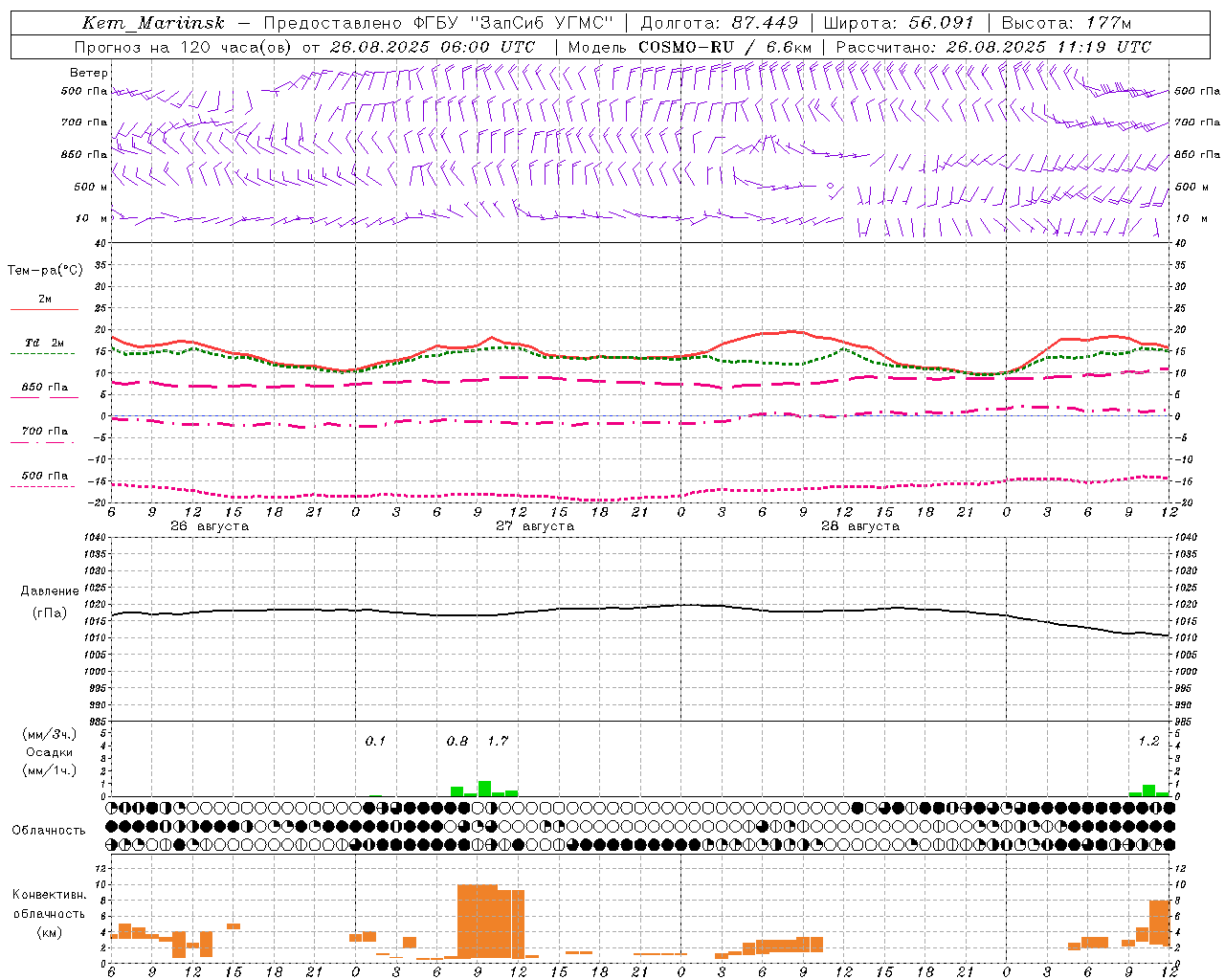Click the tallest green precipitation bar below 1.7
Image resolution: width=1225 pixels, height=980 pixels.
click(484, 789)
